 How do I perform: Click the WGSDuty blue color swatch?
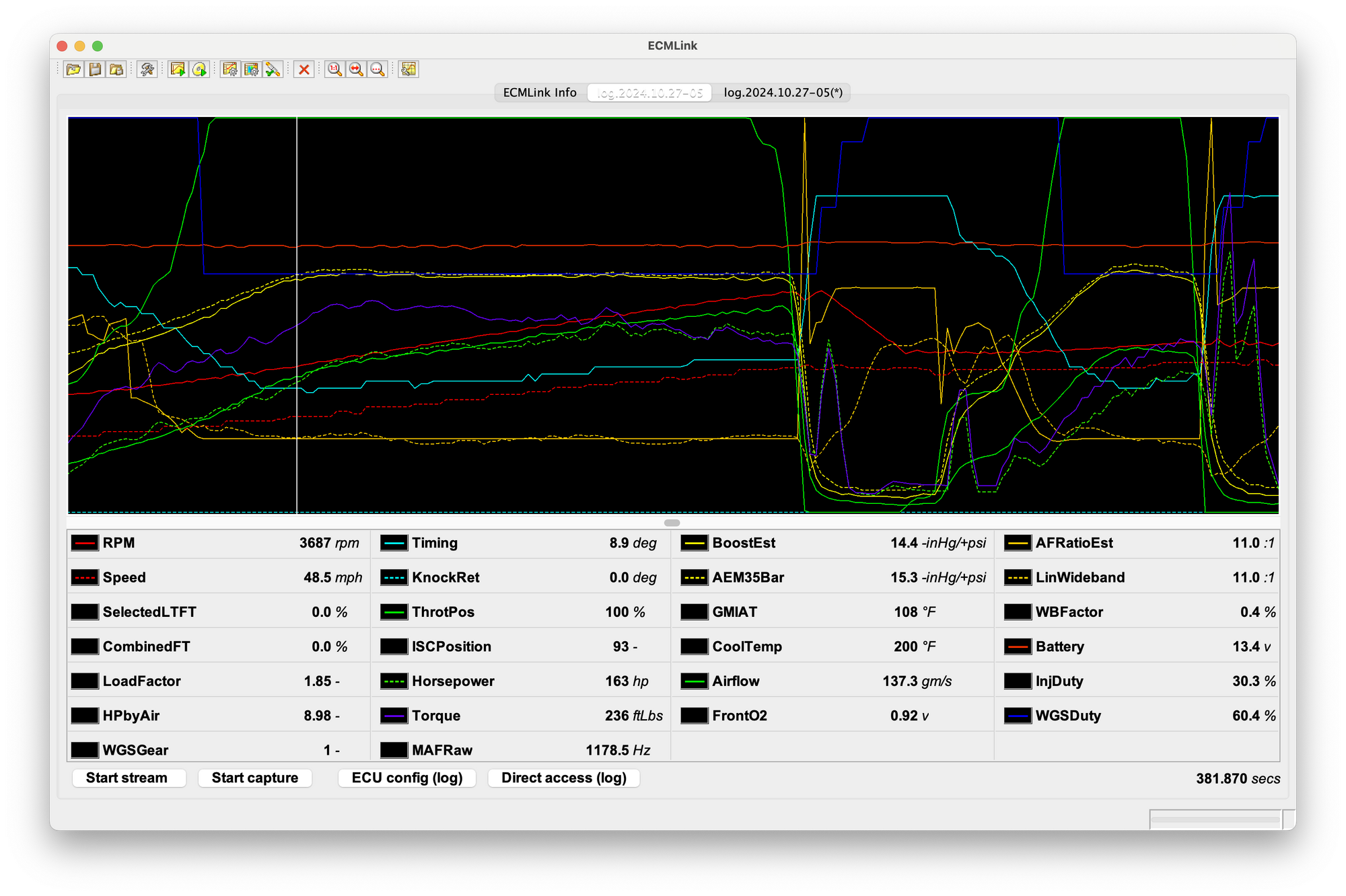(1018, 716)
